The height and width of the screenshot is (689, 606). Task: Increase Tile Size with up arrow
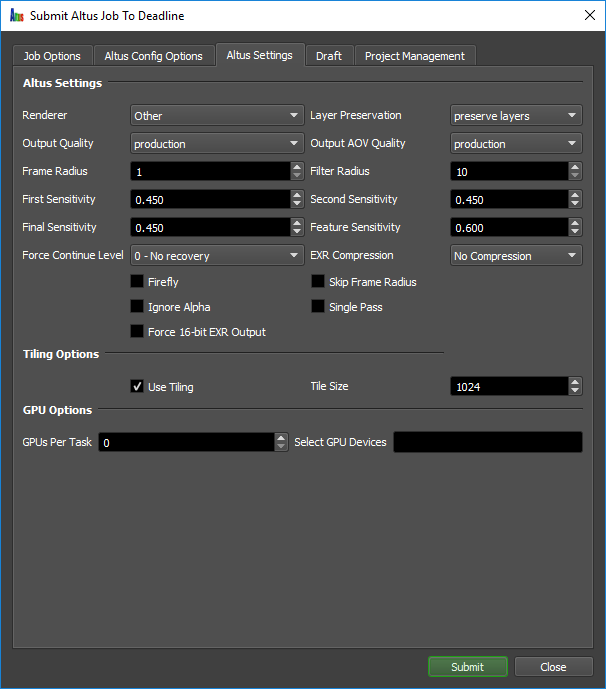(x=575, y=382)
